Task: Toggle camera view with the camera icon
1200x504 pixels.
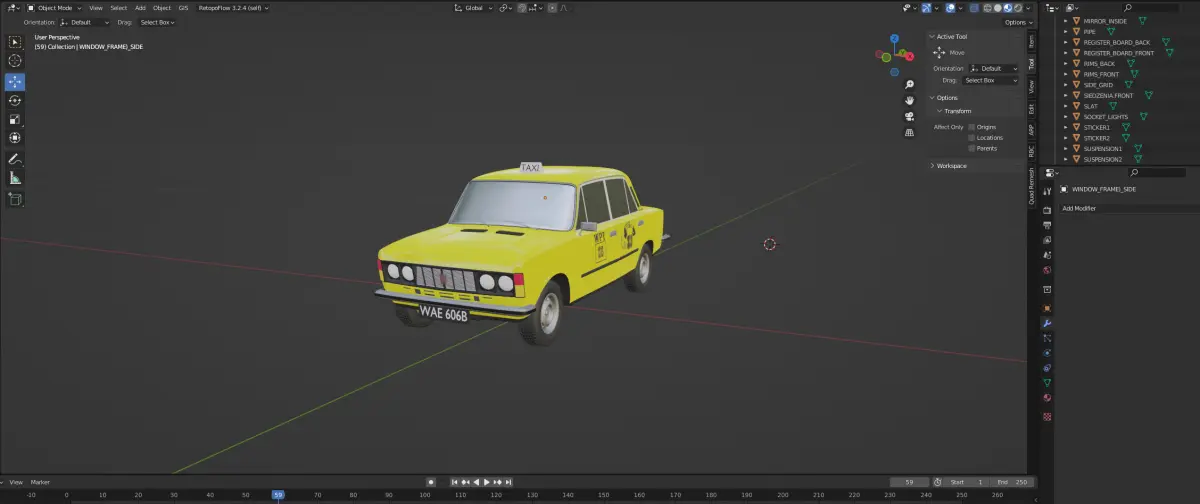Action: click(x=909, y=116)
